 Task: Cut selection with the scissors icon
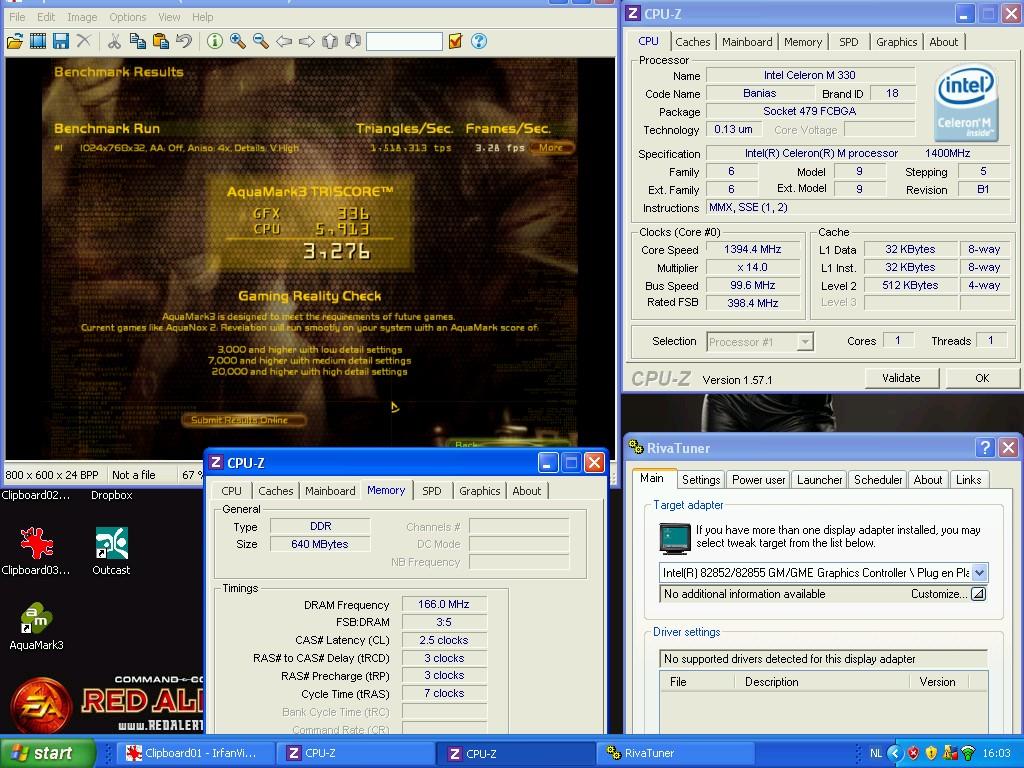click(x=114, y=42)
